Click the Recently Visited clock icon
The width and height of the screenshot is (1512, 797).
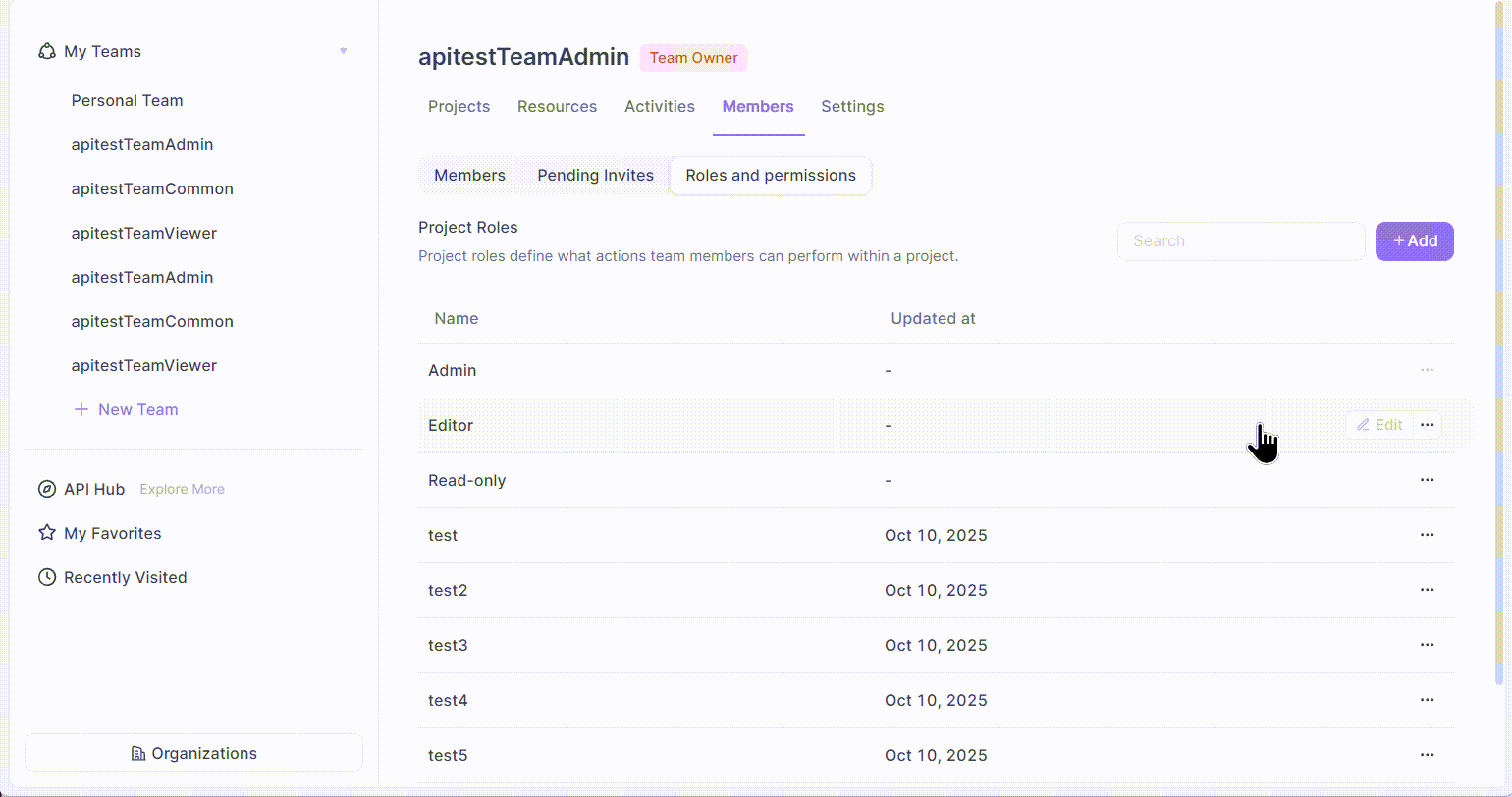(x=46, y=577)
